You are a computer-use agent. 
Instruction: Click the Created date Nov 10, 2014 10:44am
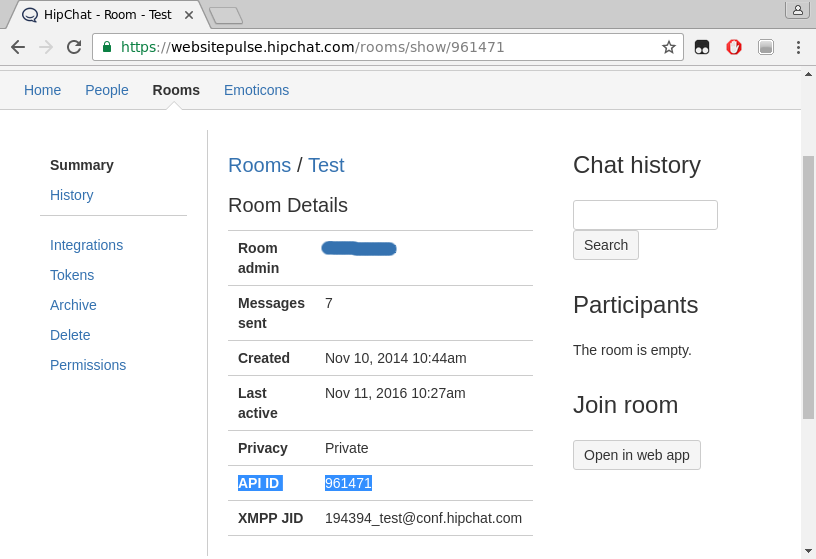pyautogui.click(x=396, y=358)
